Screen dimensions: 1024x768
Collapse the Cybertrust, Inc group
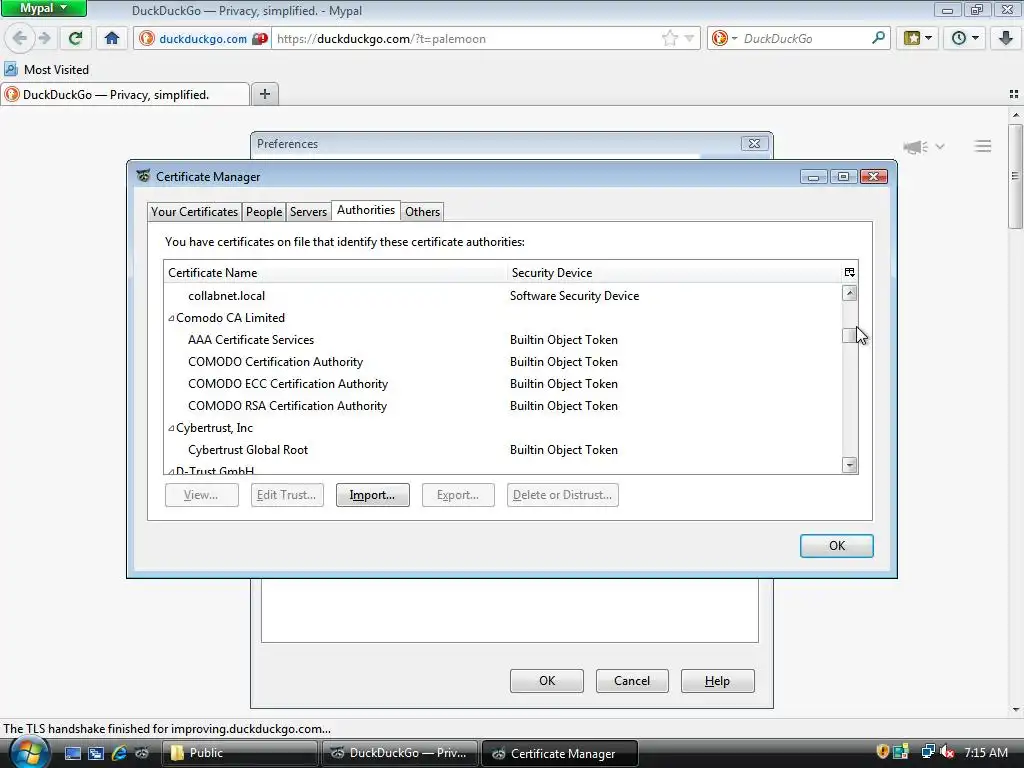171,428
